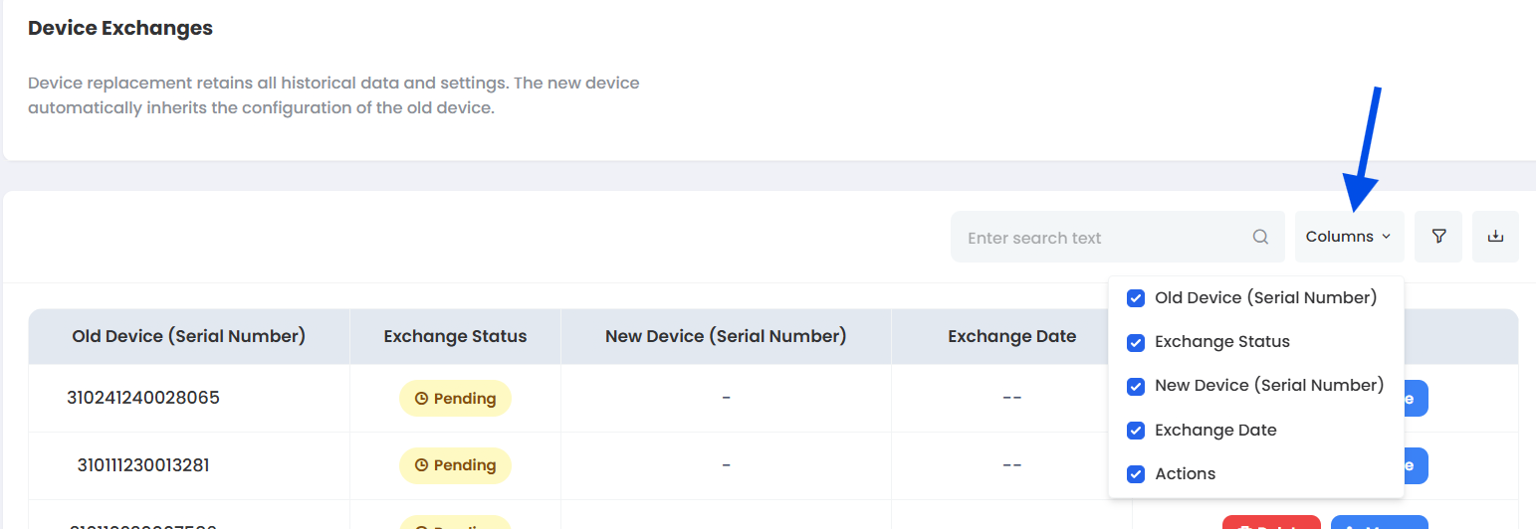The width and height of the screenshot is (1536, 529).
Task: Click clock icon in first row's Pending badge
Action: pyautogui.click(x=421, y=399)
